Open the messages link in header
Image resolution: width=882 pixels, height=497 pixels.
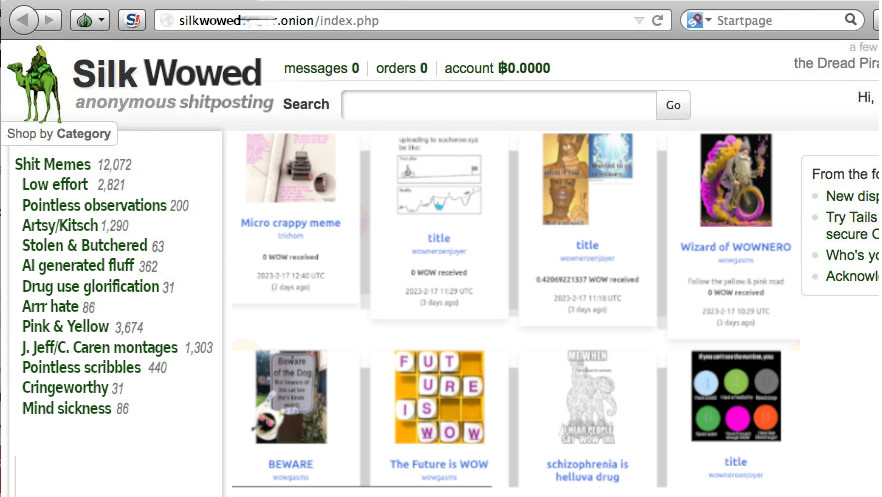(x=321, y=68)
